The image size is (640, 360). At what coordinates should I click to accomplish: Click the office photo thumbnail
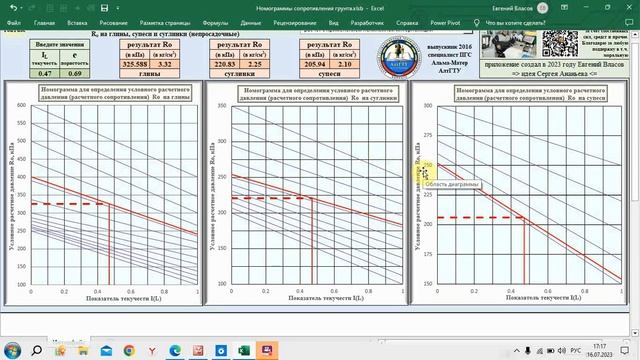[x=508, y=44]
